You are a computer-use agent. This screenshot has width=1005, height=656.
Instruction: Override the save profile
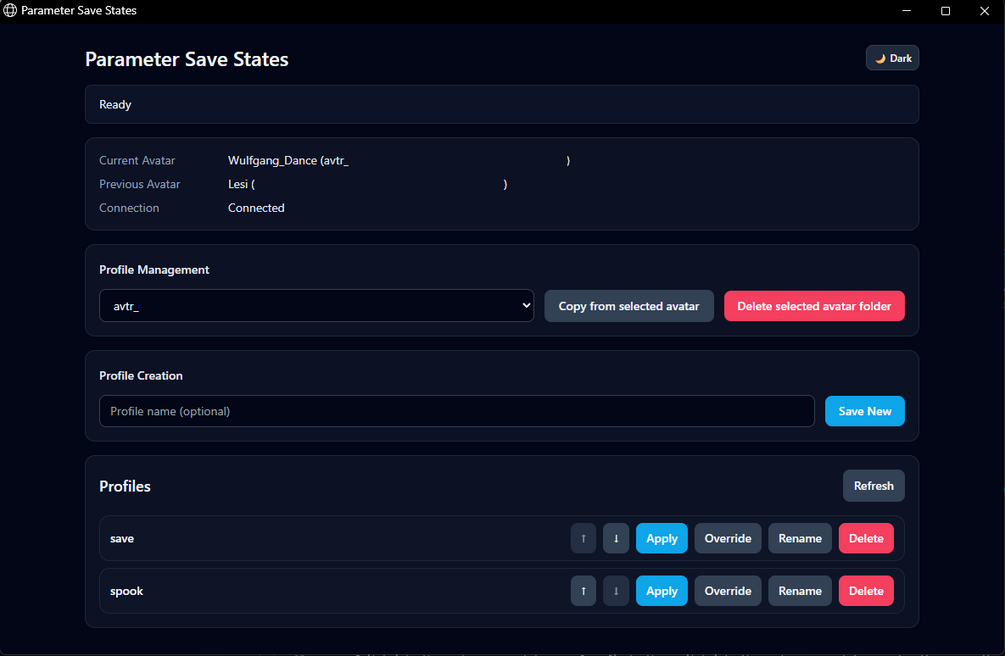(727, 538)
